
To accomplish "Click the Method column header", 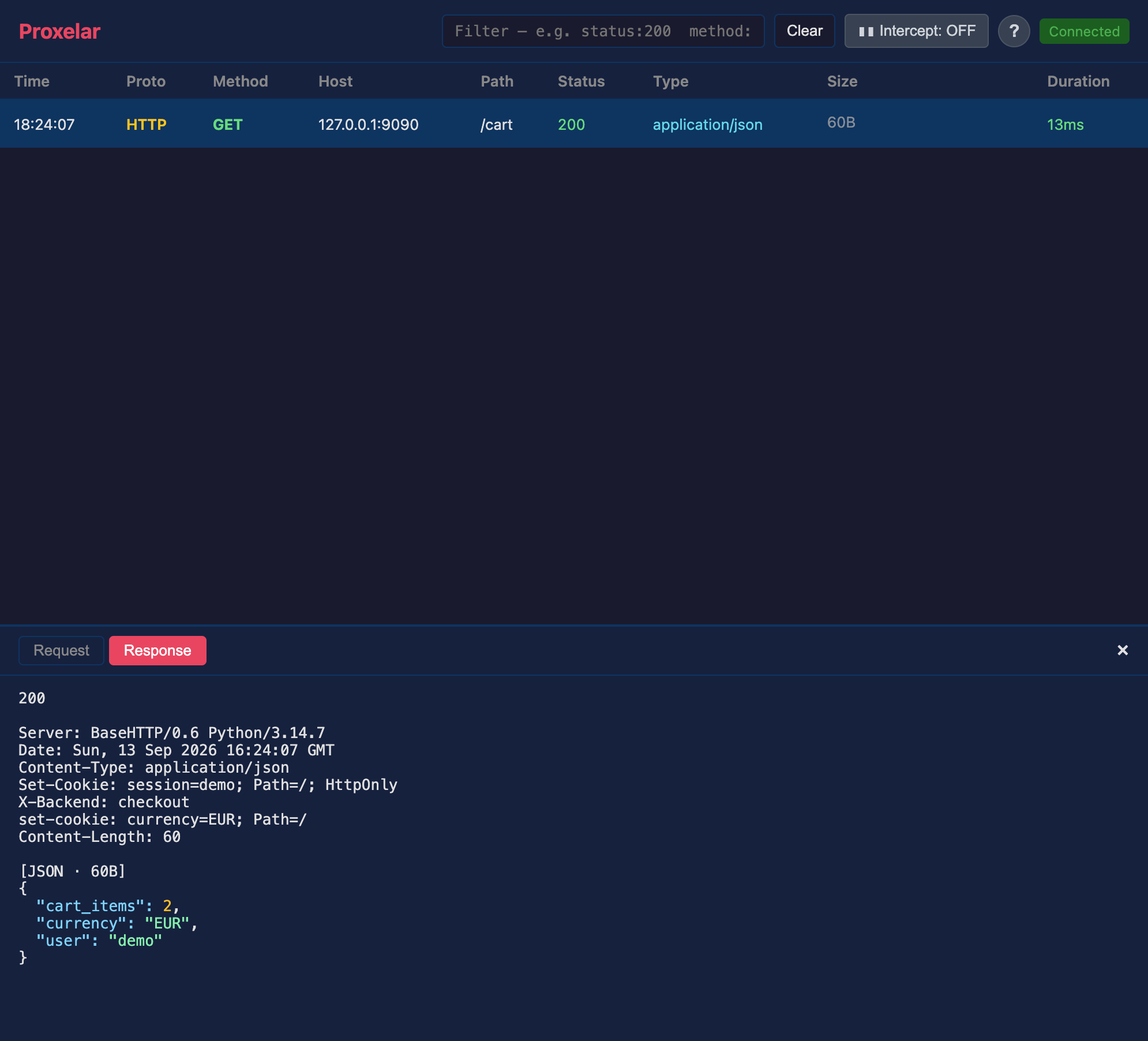I will pyautogui.click(x=240, y=81).
